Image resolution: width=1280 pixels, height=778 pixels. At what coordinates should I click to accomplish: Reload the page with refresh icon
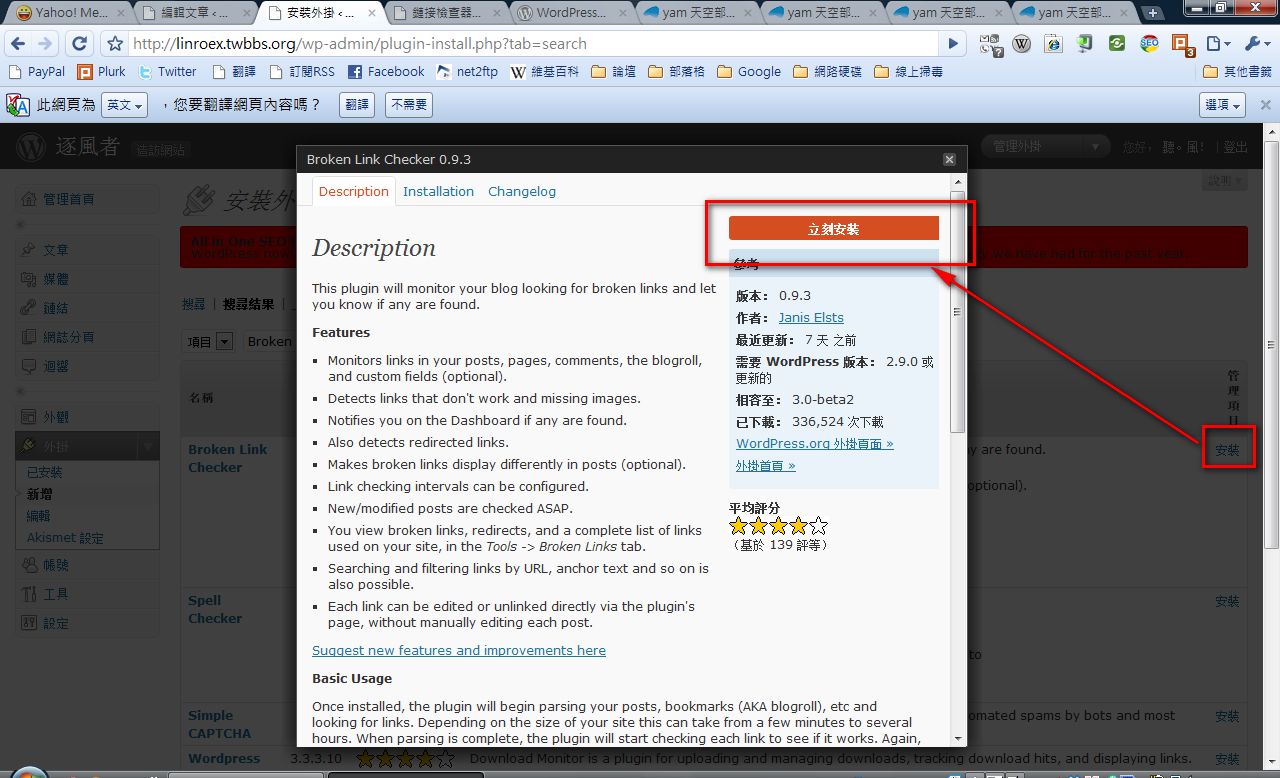(80, 44)
